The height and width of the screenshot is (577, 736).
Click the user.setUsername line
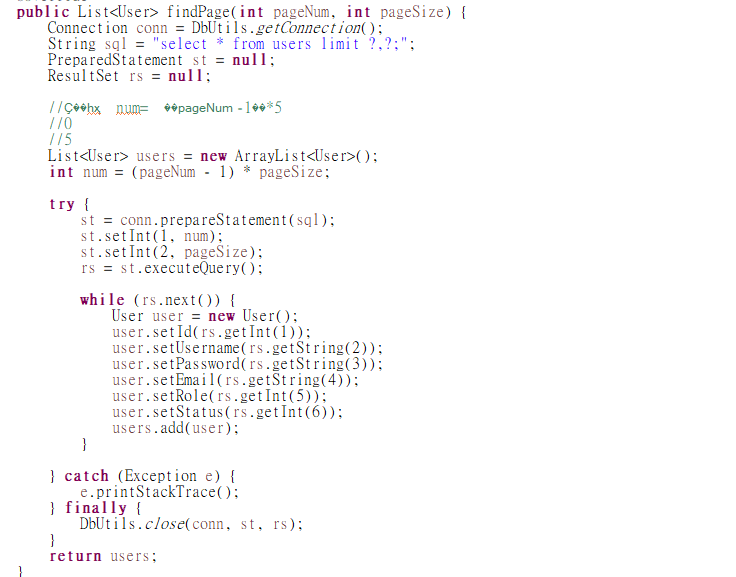(247, 348)
